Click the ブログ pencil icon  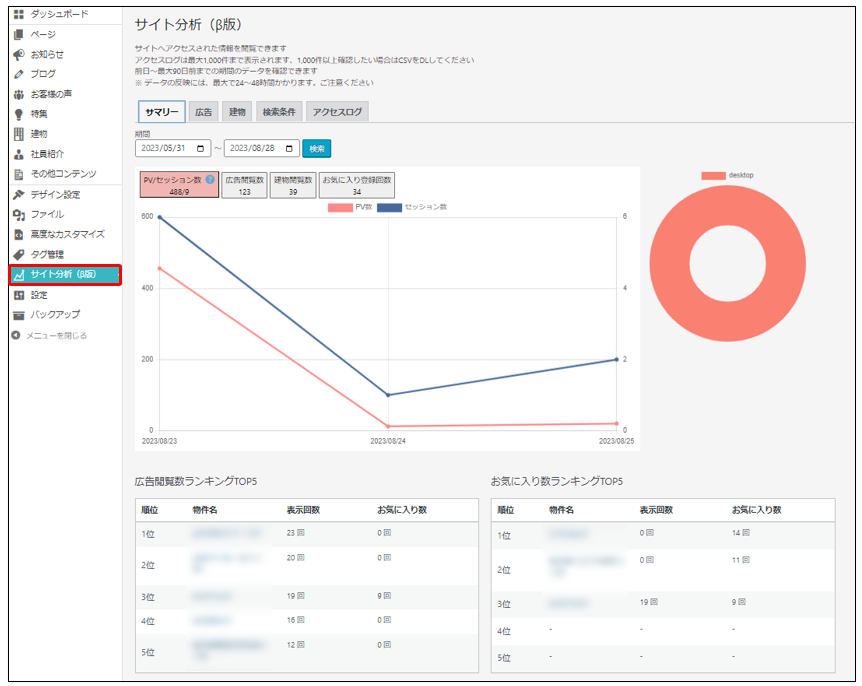point(18,74)
